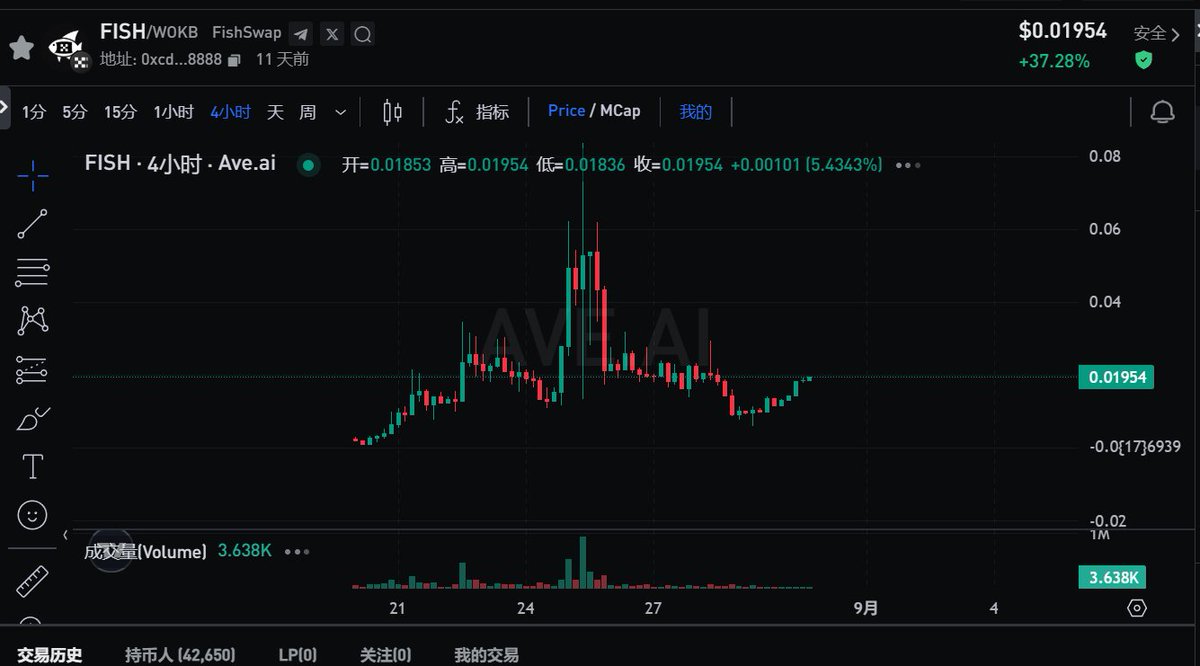Select the brush drawing tool

32,418
